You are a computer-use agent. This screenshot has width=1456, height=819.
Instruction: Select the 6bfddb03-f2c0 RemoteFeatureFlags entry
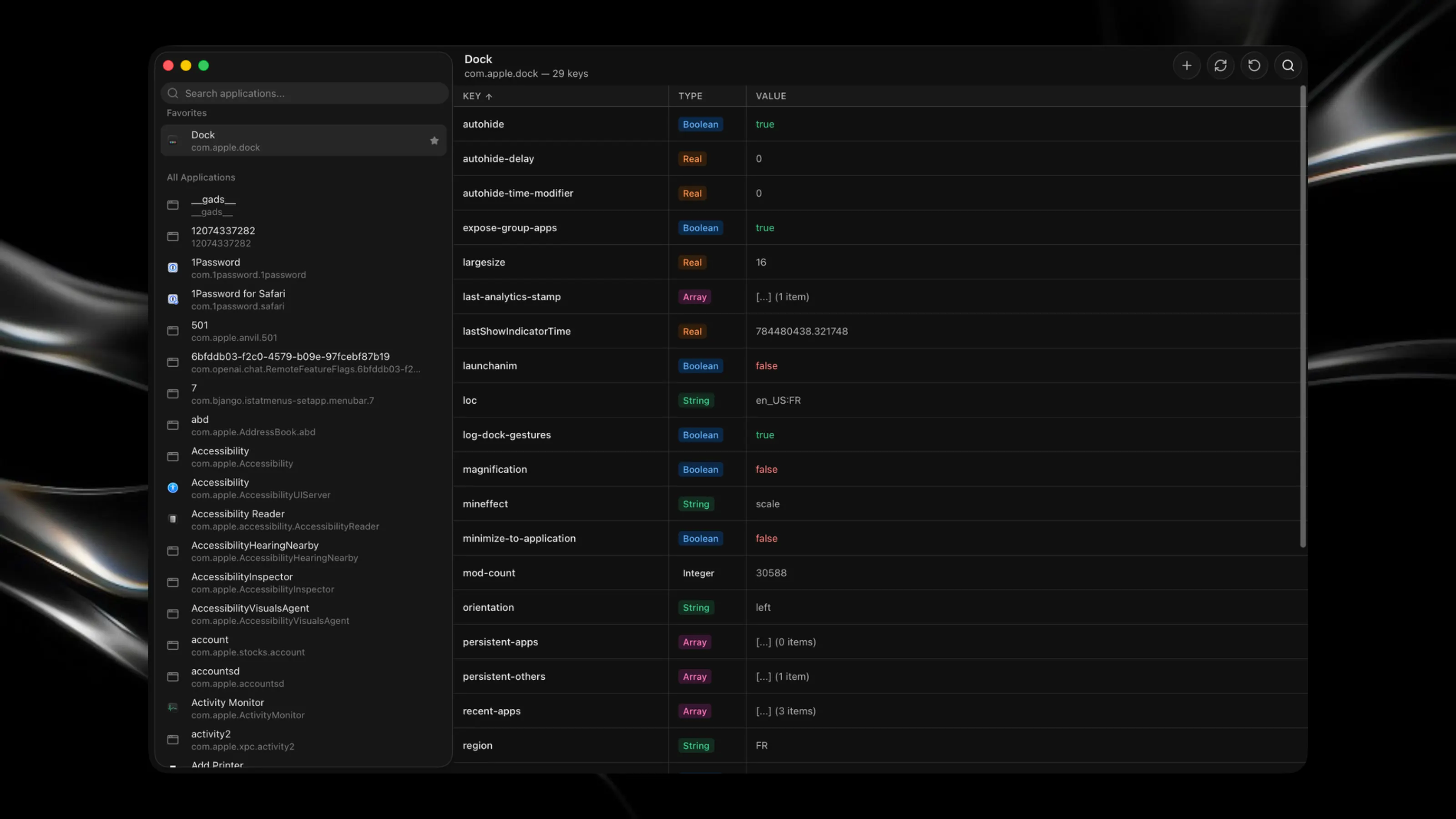[x=303, y=362]
